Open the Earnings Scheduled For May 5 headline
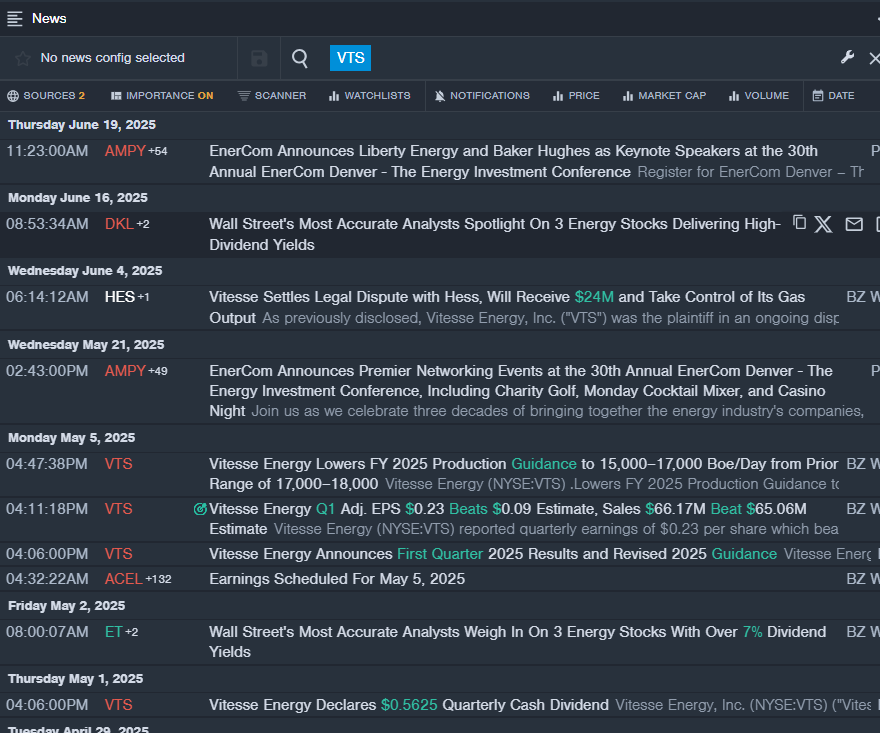The image size is (880, 733). [337, 579]
